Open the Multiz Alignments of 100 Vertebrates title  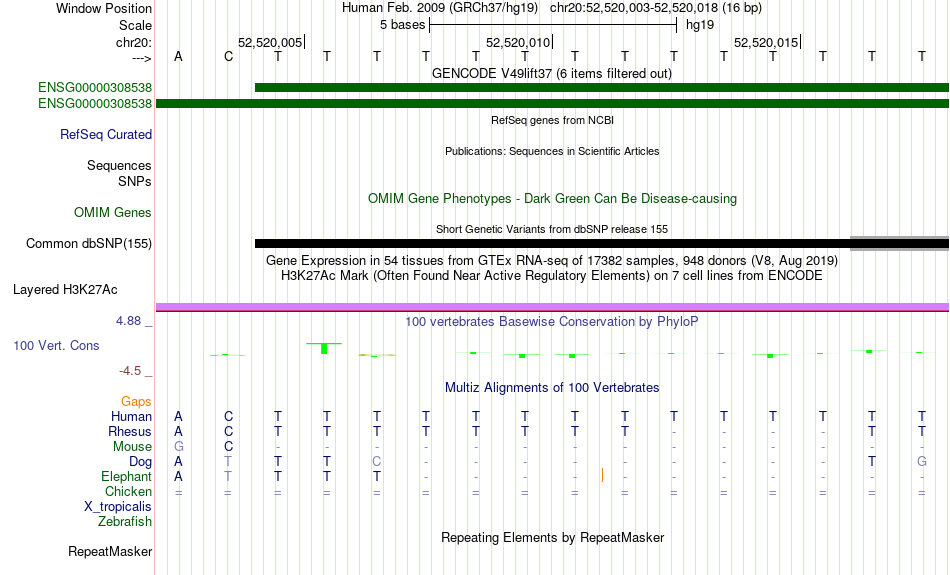click(x=552, y=388)
